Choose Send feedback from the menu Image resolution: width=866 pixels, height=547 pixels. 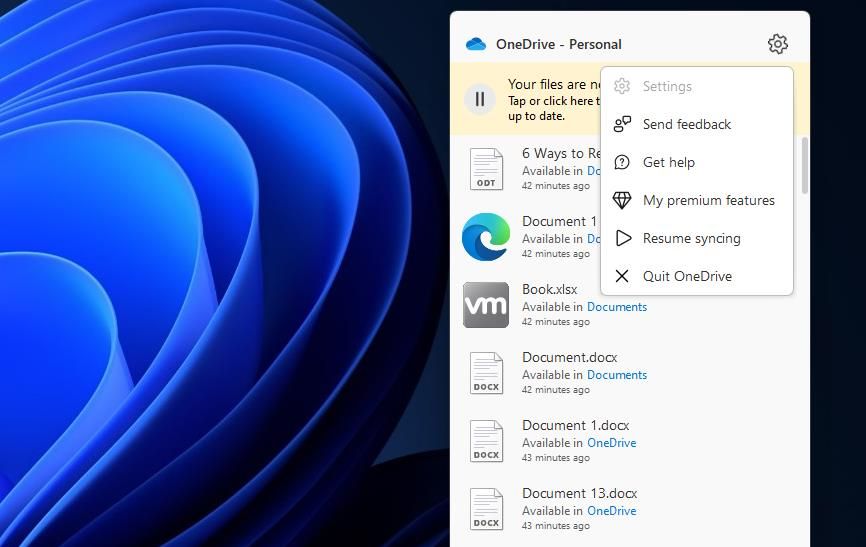(x=697, y=124)
